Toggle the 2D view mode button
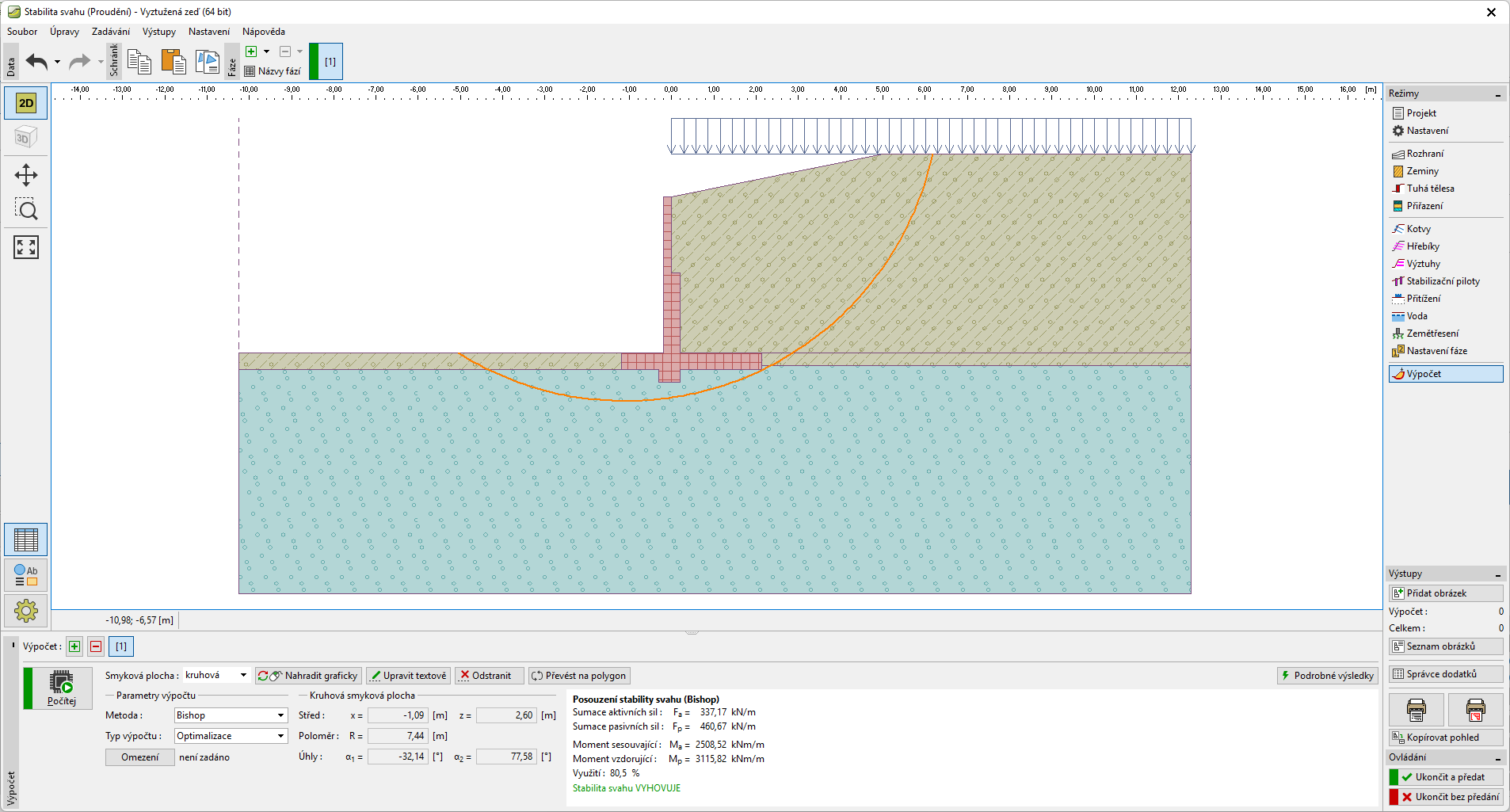Viewport: 1510px width, 812px height. pos(25,103)
